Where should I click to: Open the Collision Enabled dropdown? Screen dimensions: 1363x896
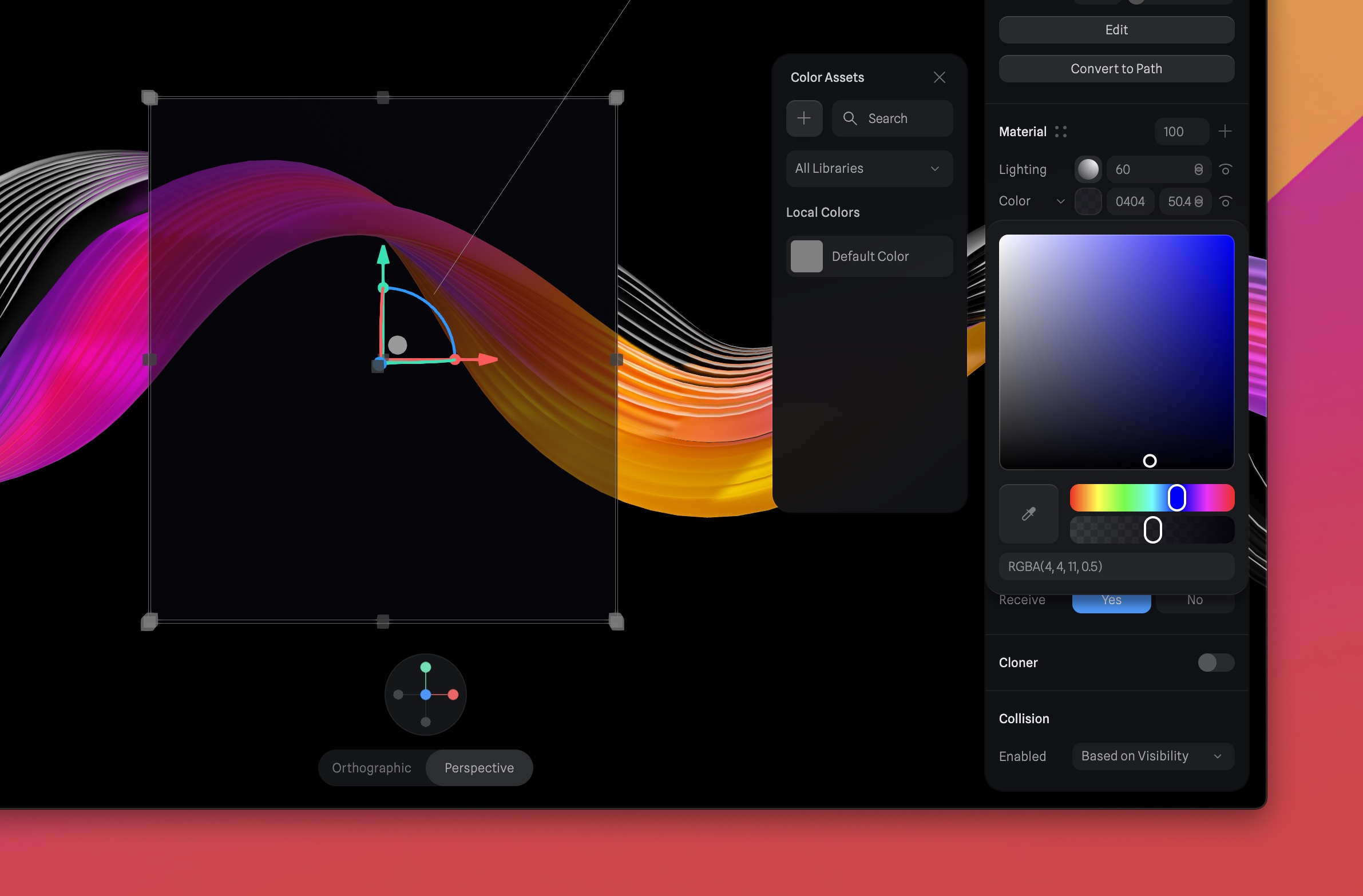(x=1152, y=756)
